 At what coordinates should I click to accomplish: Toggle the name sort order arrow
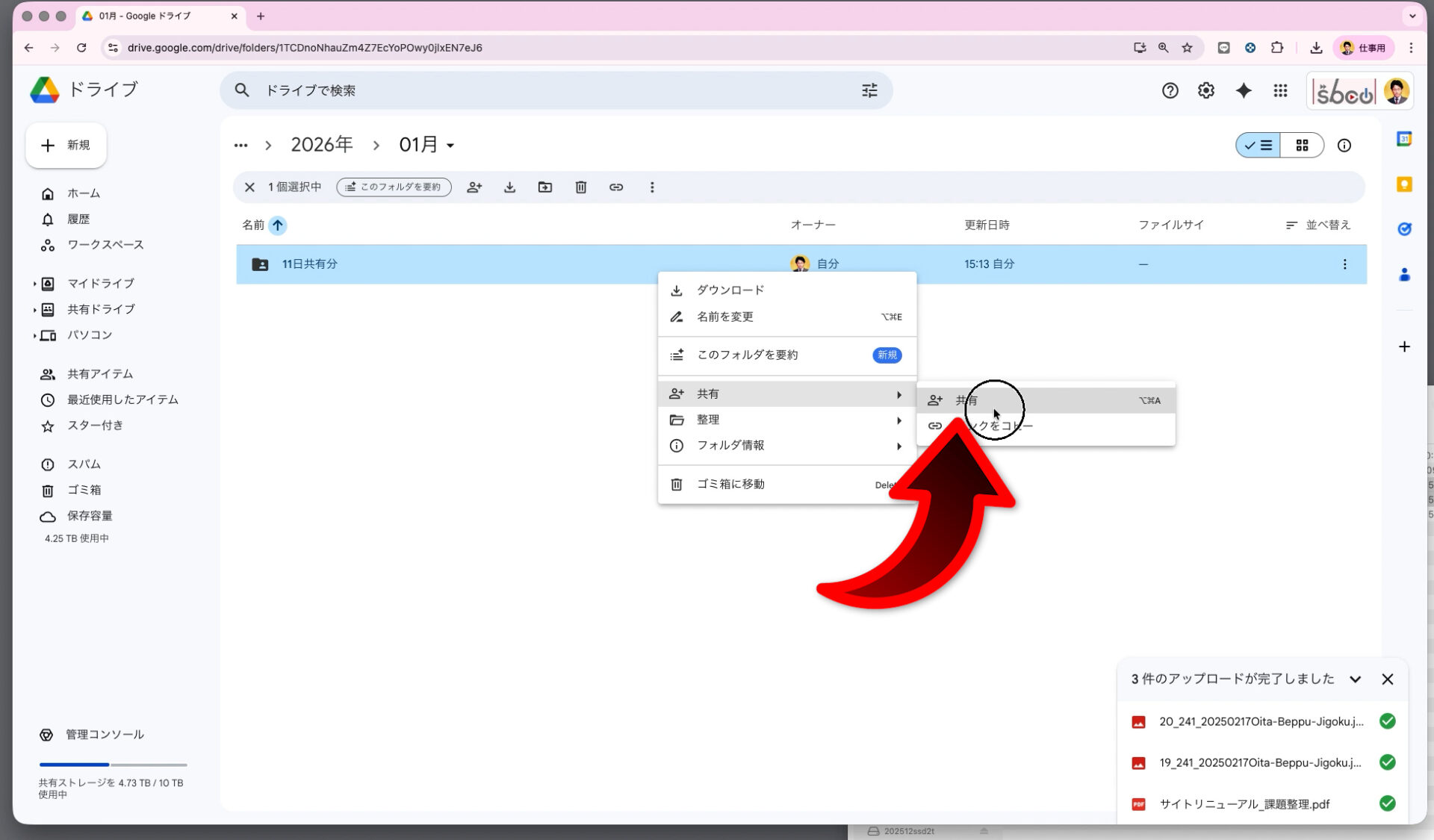(x=278, y=225)
